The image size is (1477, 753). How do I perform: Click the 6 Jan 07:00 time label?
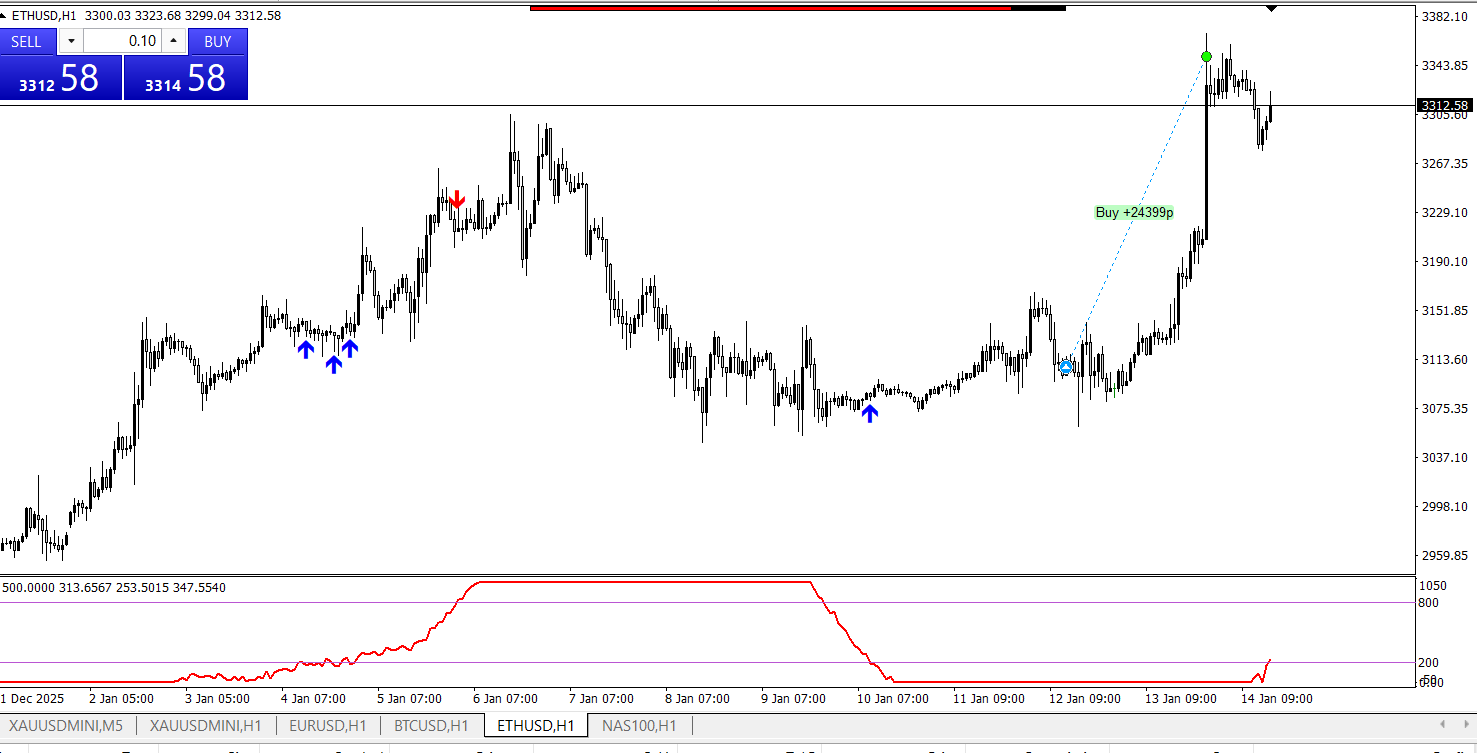click(x=506, y=698)
